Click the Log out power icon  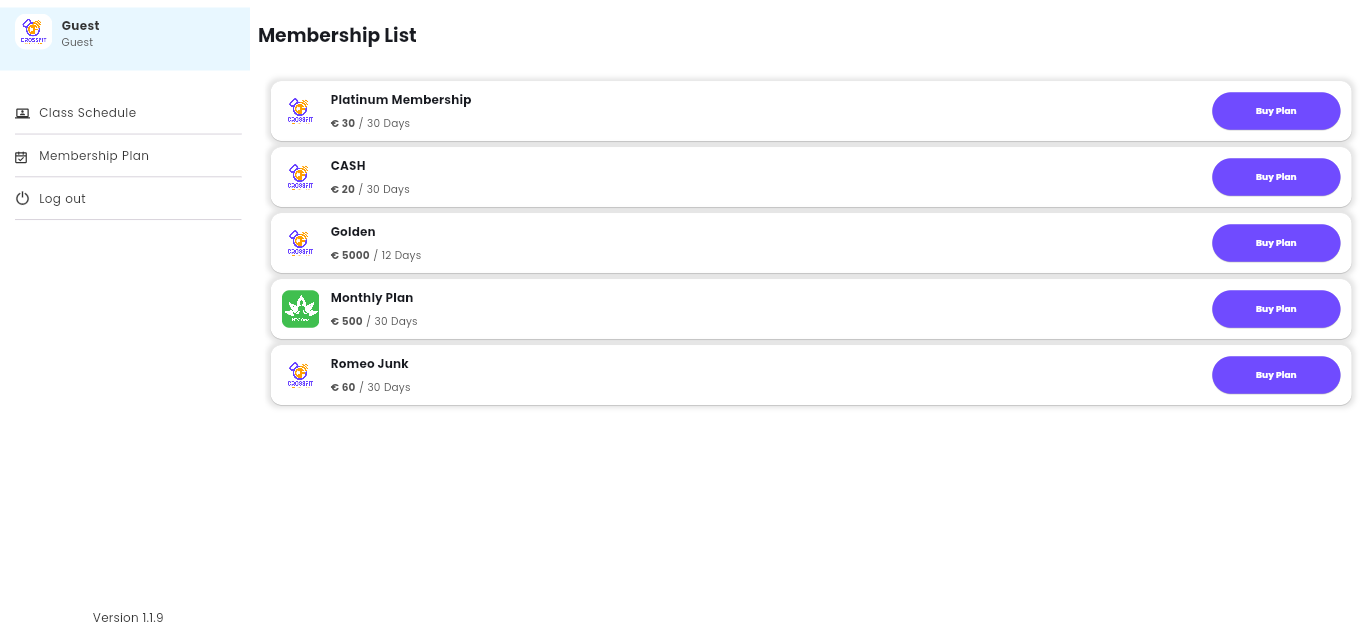tap(22, 199)
